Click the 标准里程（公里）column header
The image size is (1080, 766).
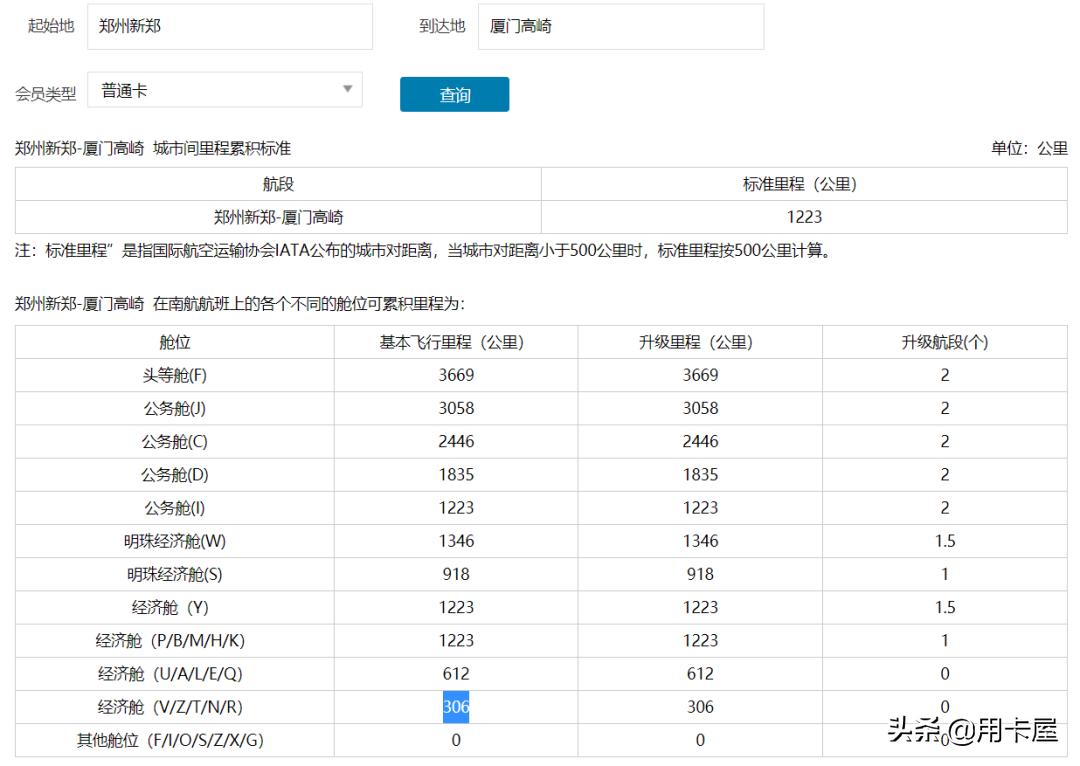tap(805, 184)
